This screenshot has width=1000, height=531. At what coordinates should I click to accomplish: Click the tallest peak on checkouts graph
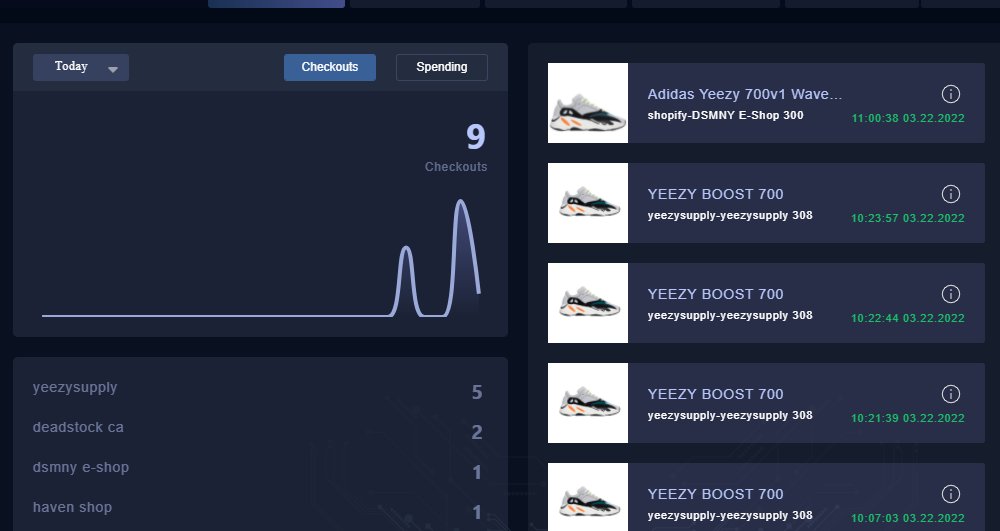[x=460, y=201]
